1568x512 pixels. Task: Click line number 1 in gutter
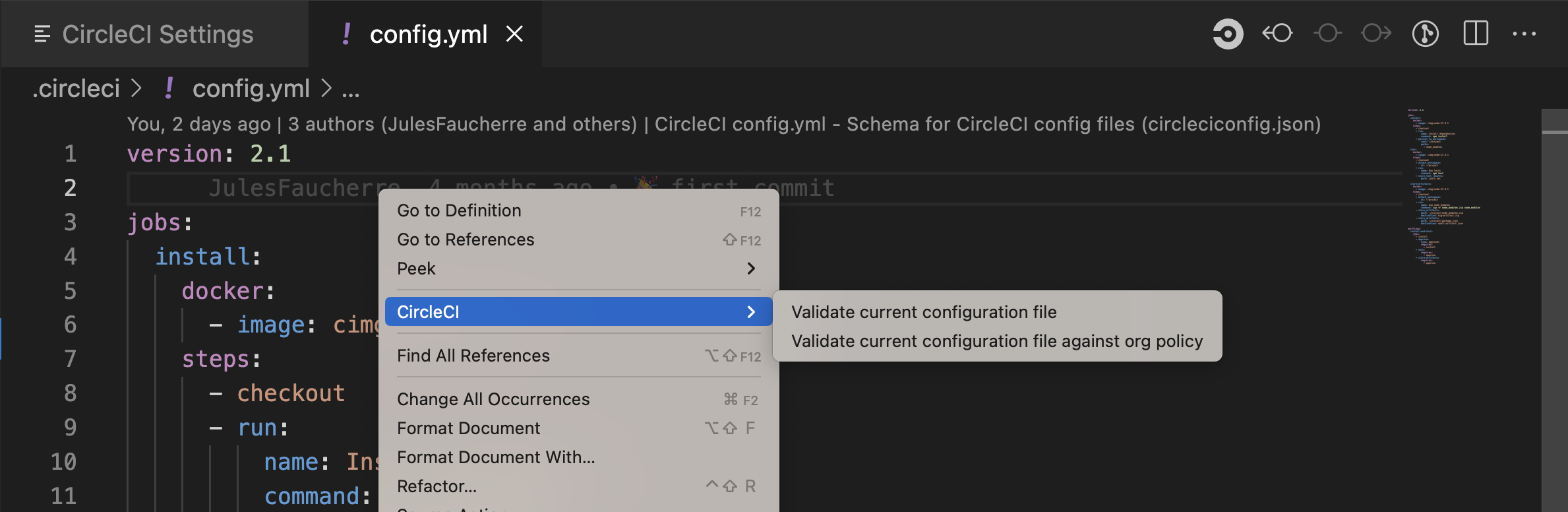pos(70,154)
